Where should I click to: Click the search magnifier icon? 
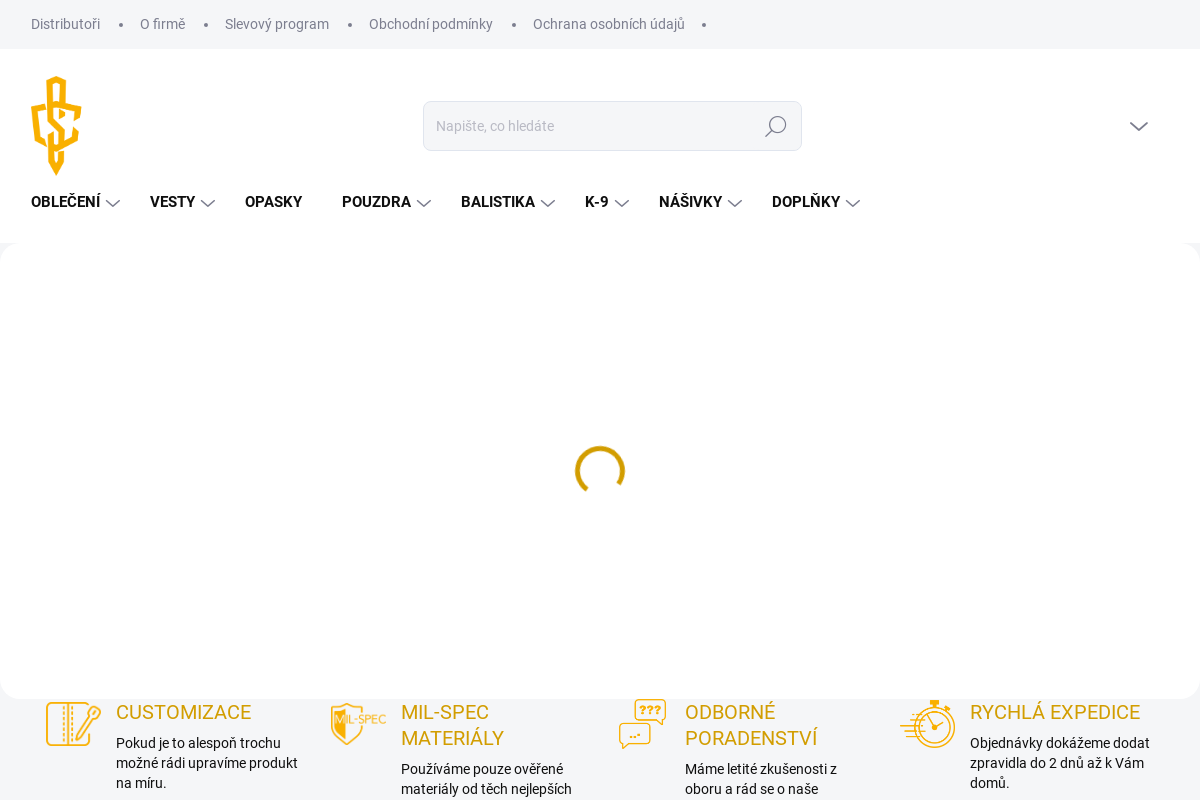[775, 126]
